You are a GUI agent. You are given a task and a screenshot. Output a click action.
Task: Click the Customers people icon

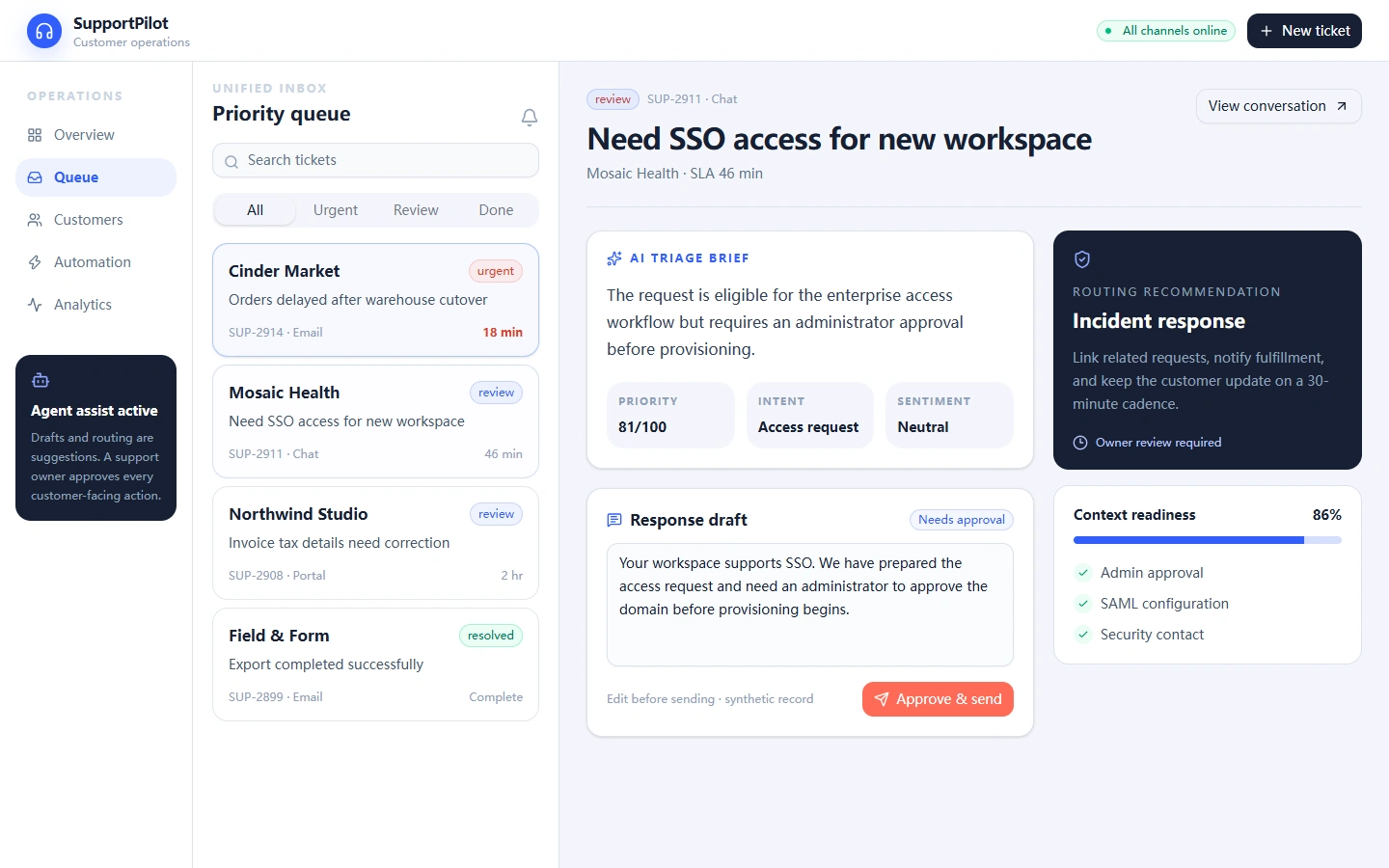(x=35, y=220)
